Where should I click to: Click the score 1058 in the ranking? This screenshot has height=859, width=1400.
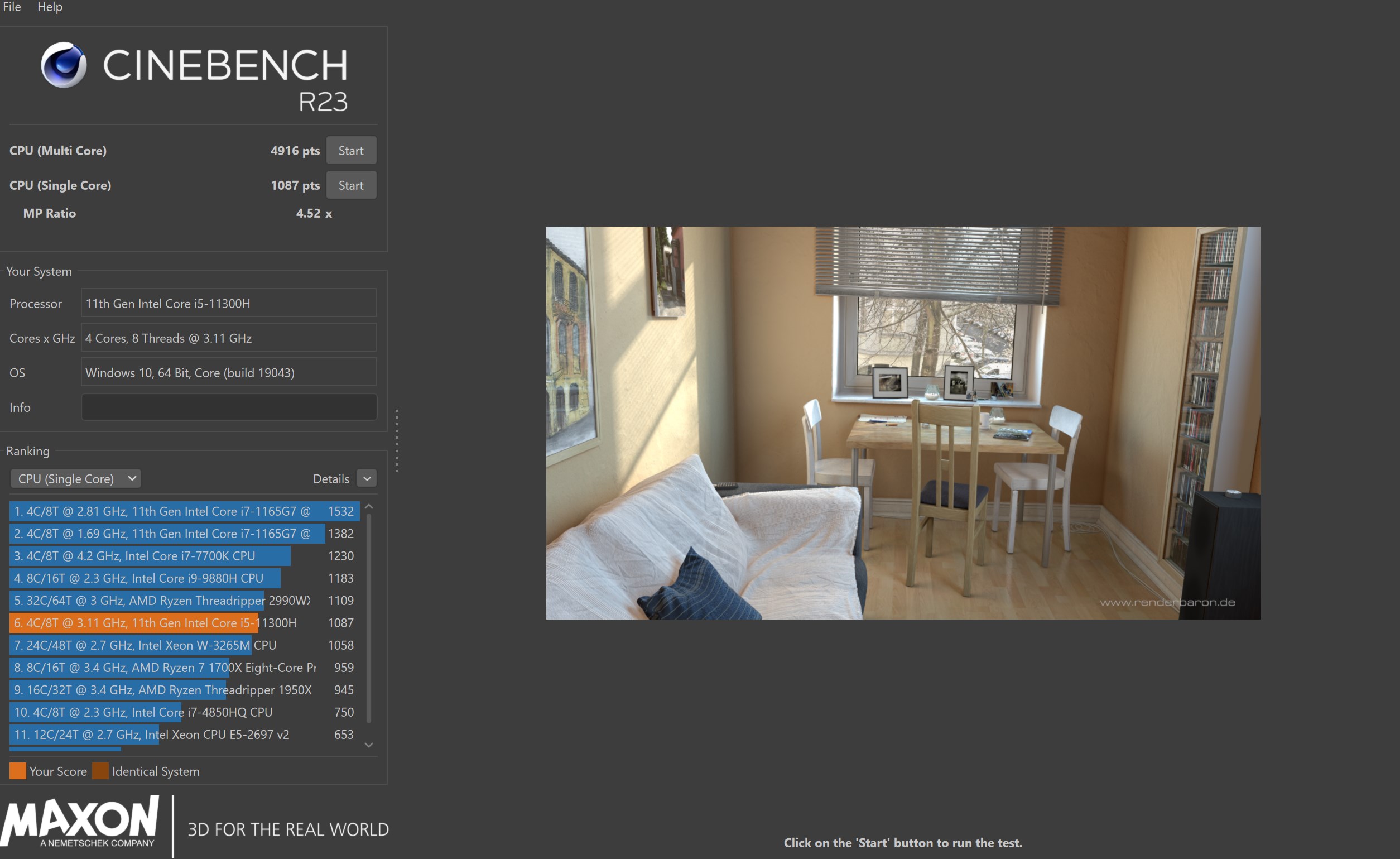341,645
